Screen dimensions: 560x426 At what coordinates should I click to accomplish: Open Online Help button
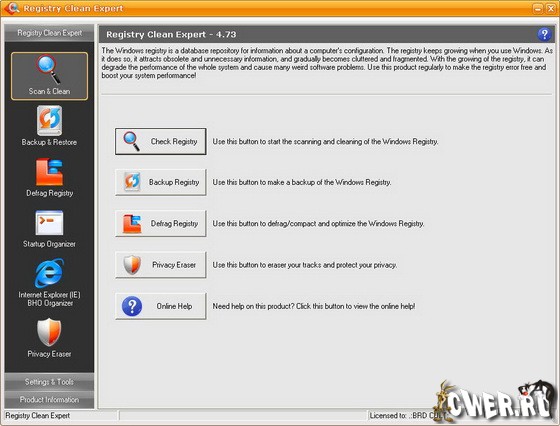click(x=160, y=306)
